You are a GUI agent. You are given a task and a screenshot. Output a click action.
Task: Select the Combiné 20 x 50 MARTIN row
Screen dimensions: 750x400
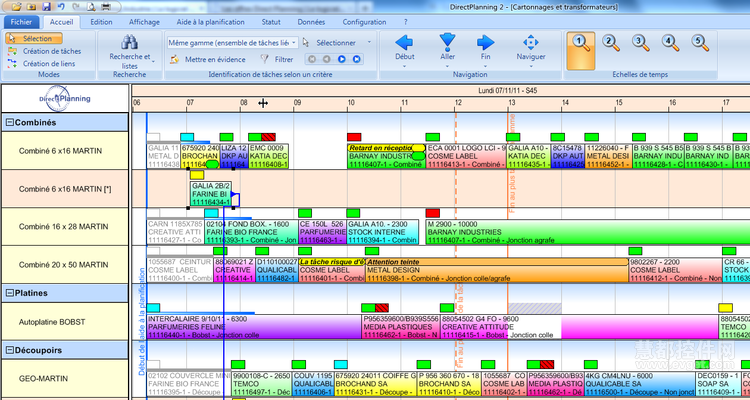65,265
